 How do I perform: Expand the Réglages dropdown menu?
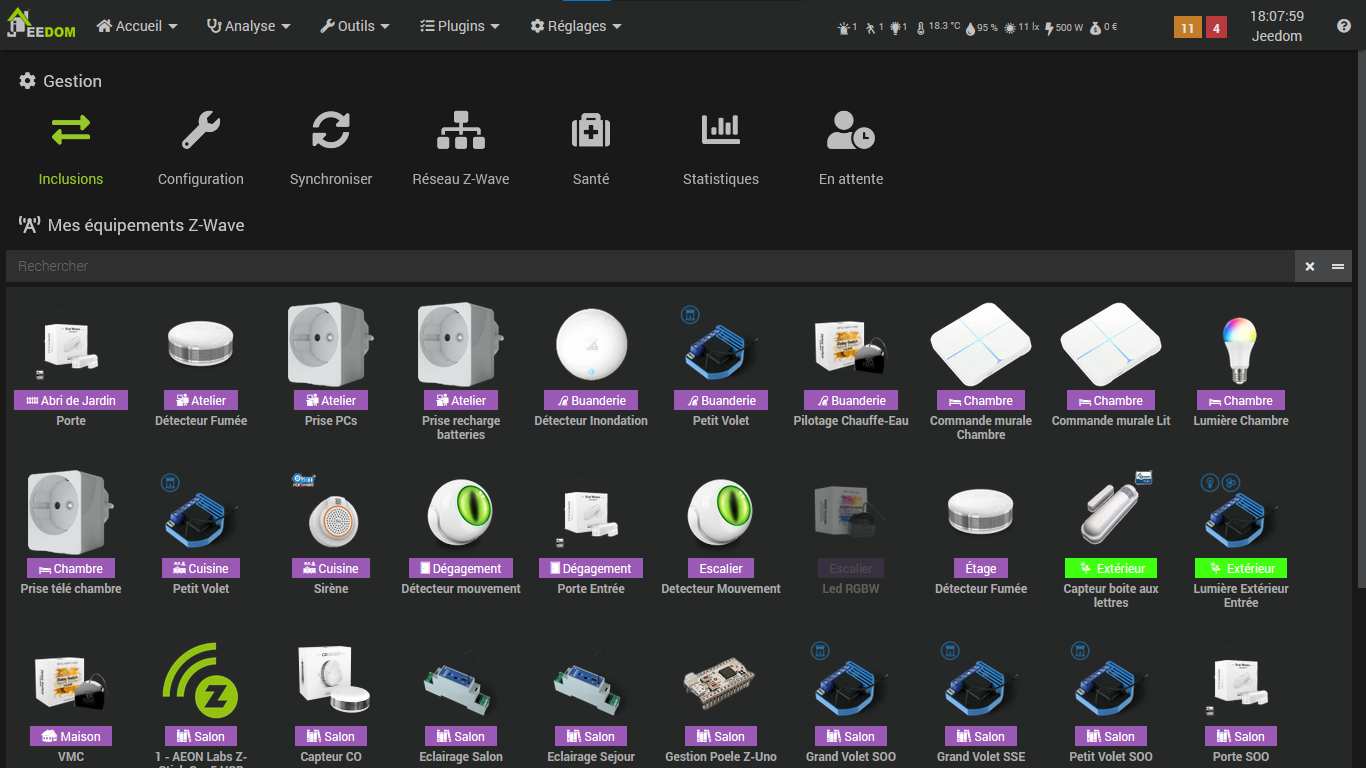[x=576, y=26]
